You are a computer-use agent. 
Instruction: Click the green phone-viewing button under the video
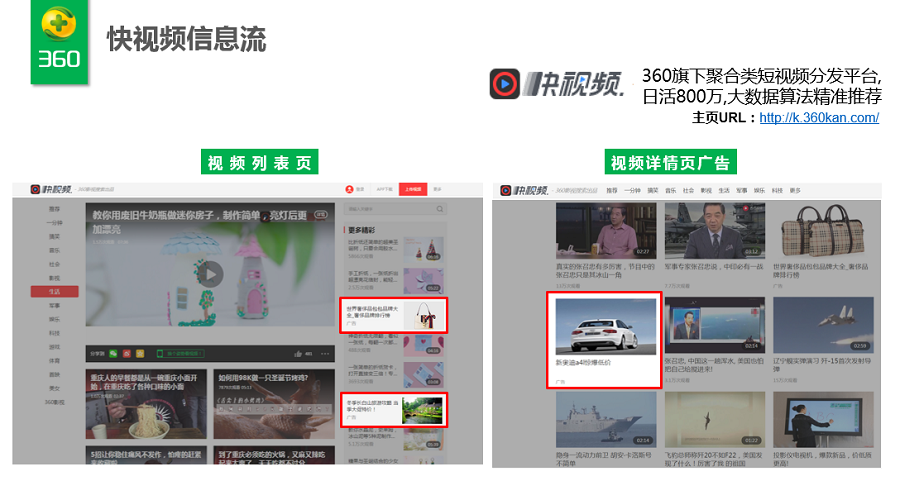click(x=180, y=354)
